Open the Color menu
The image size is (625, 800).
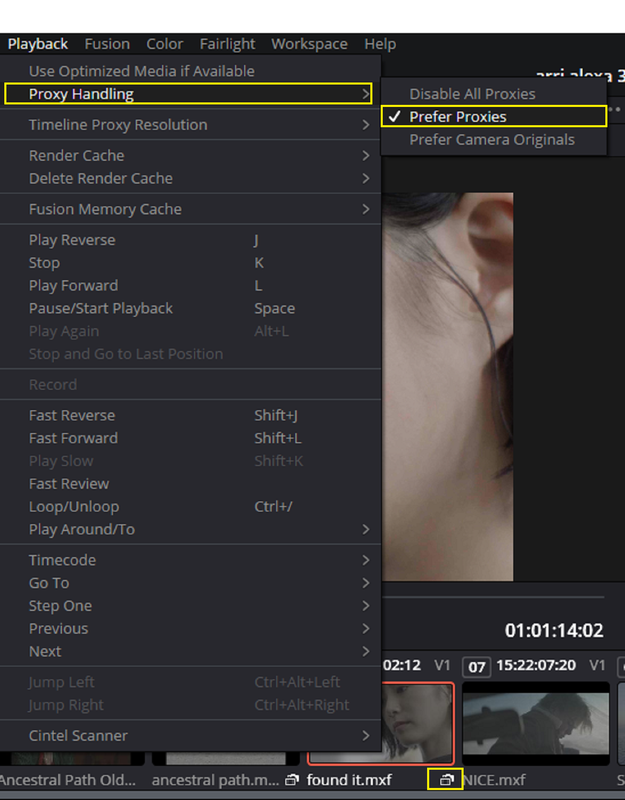coord(164,44)
